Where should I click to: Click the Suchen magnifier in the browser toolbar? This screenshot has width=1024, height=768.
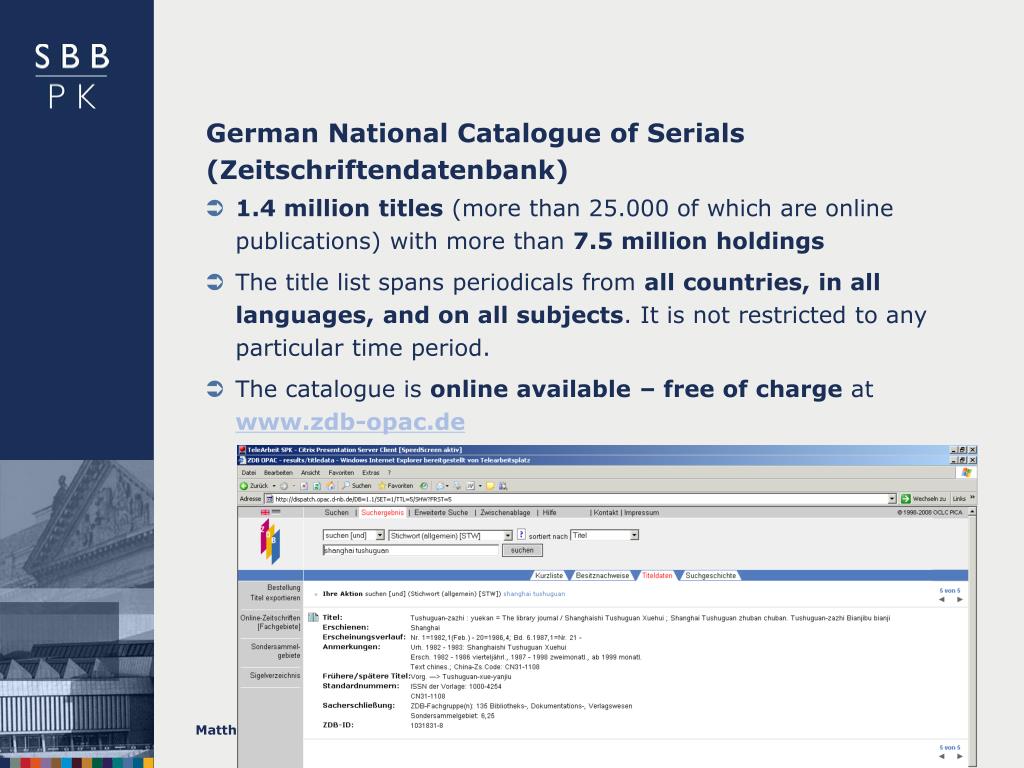coord(346,486)
